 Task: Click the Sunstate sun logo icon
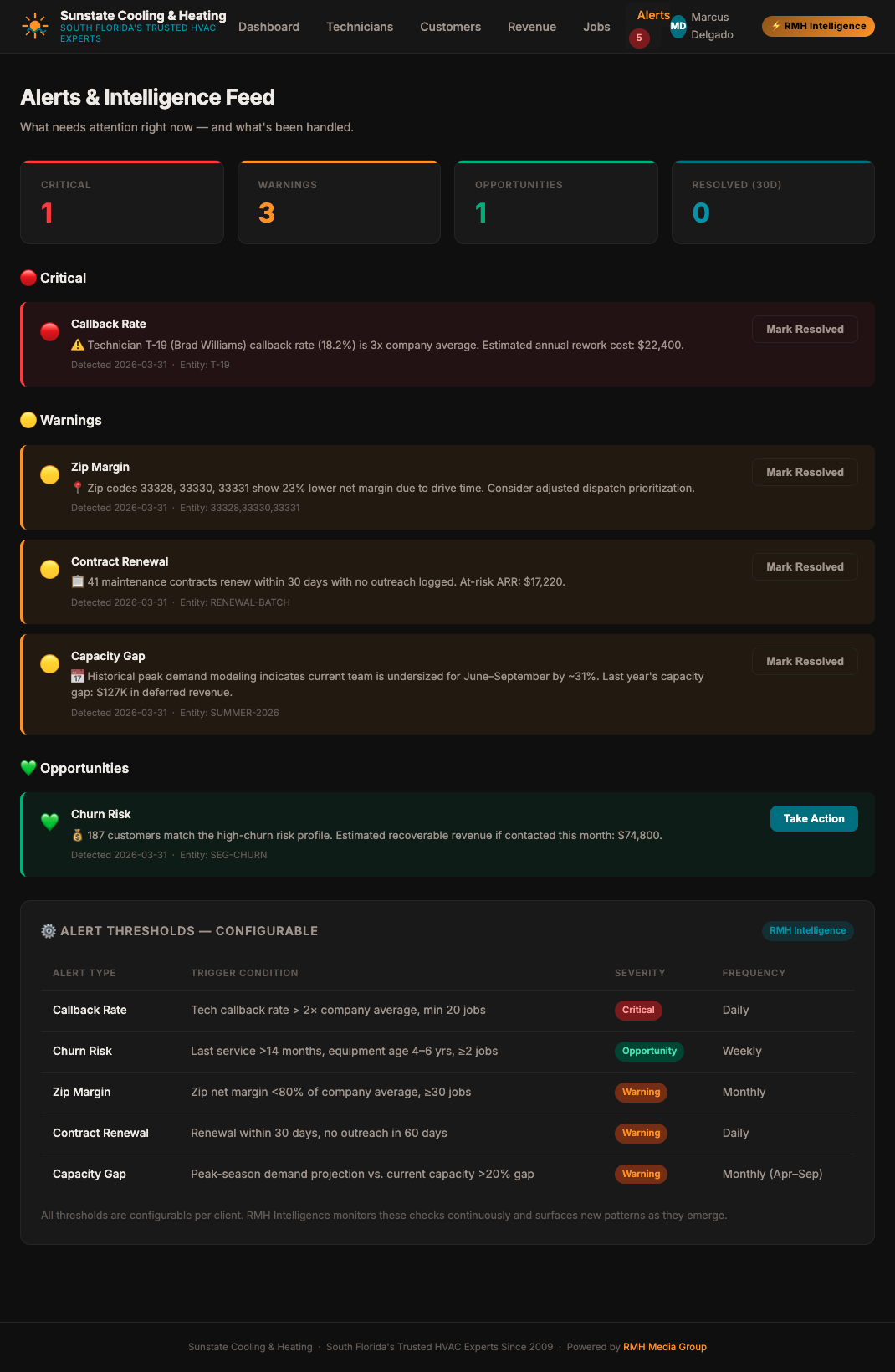click(33, 26)
